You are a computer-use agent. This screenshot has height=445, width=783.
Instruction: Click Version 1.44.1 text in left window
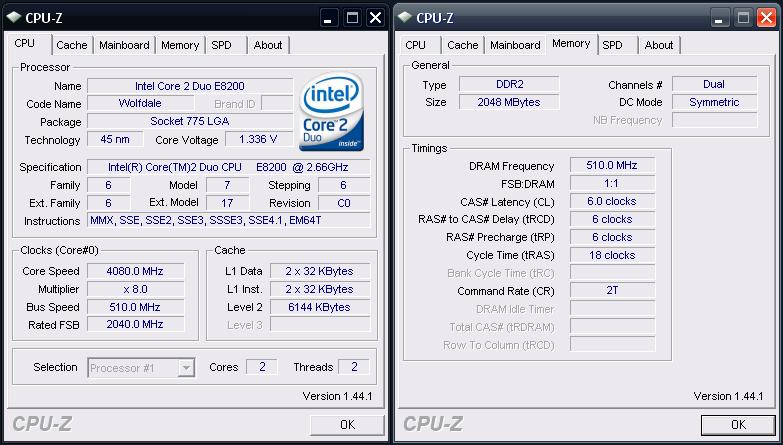coord(338,396)
